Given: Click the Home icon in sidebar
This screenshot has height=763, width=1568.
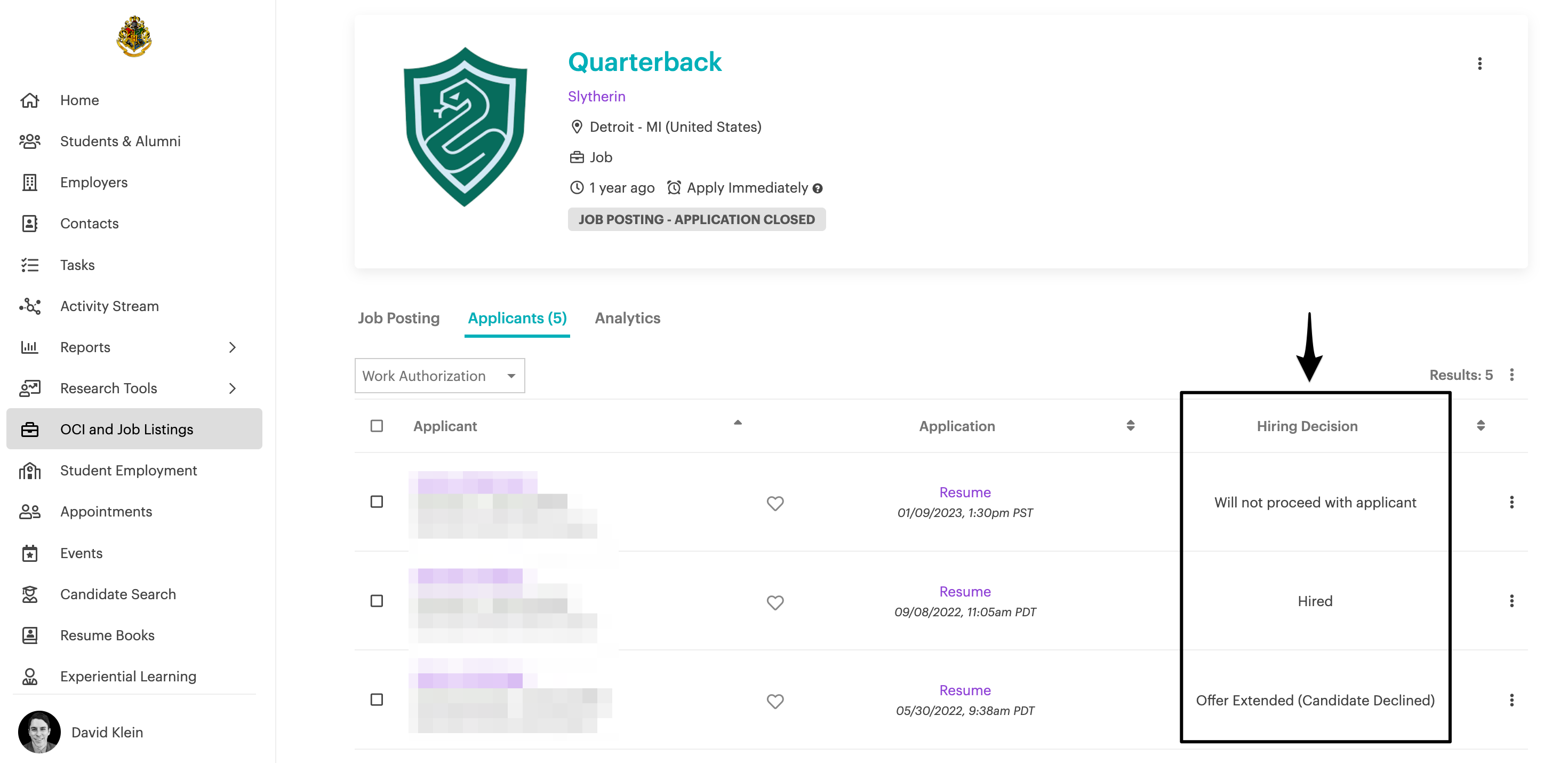Looking at the screenshot, I should [x=29, y=100].
